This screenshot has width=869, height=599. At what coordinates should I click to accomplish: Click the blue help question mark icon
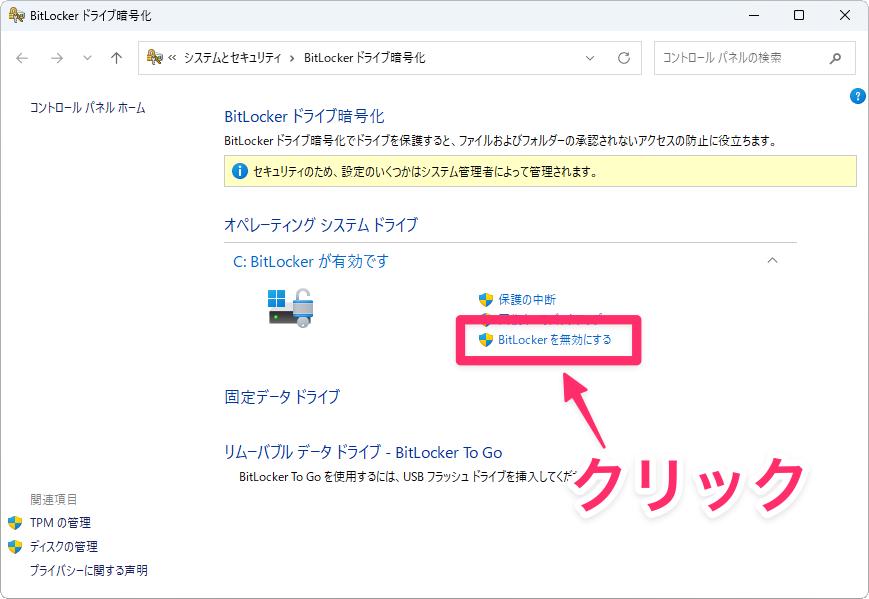[x=857, y=96]
